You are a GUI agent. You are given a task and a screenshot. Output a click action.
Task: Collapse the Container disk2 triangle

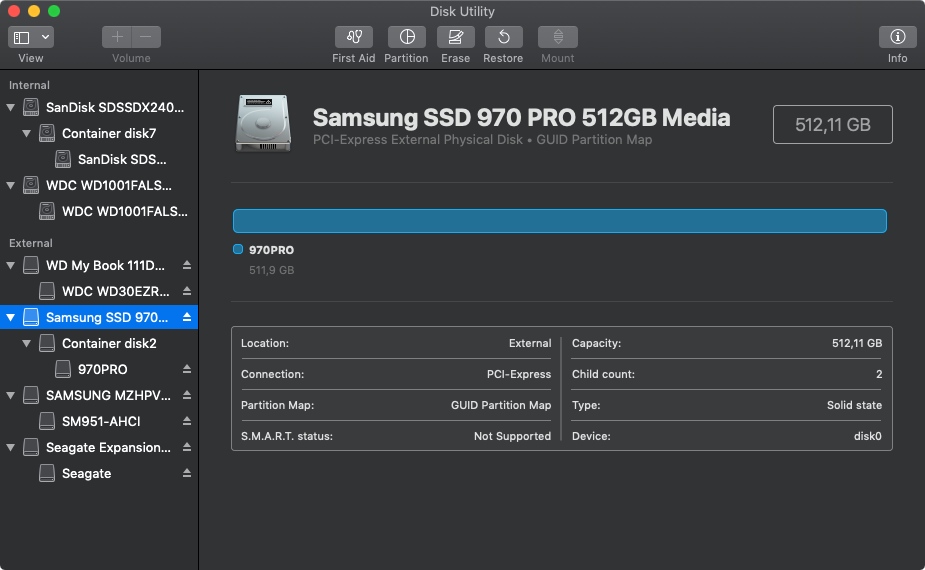point(27,343)
